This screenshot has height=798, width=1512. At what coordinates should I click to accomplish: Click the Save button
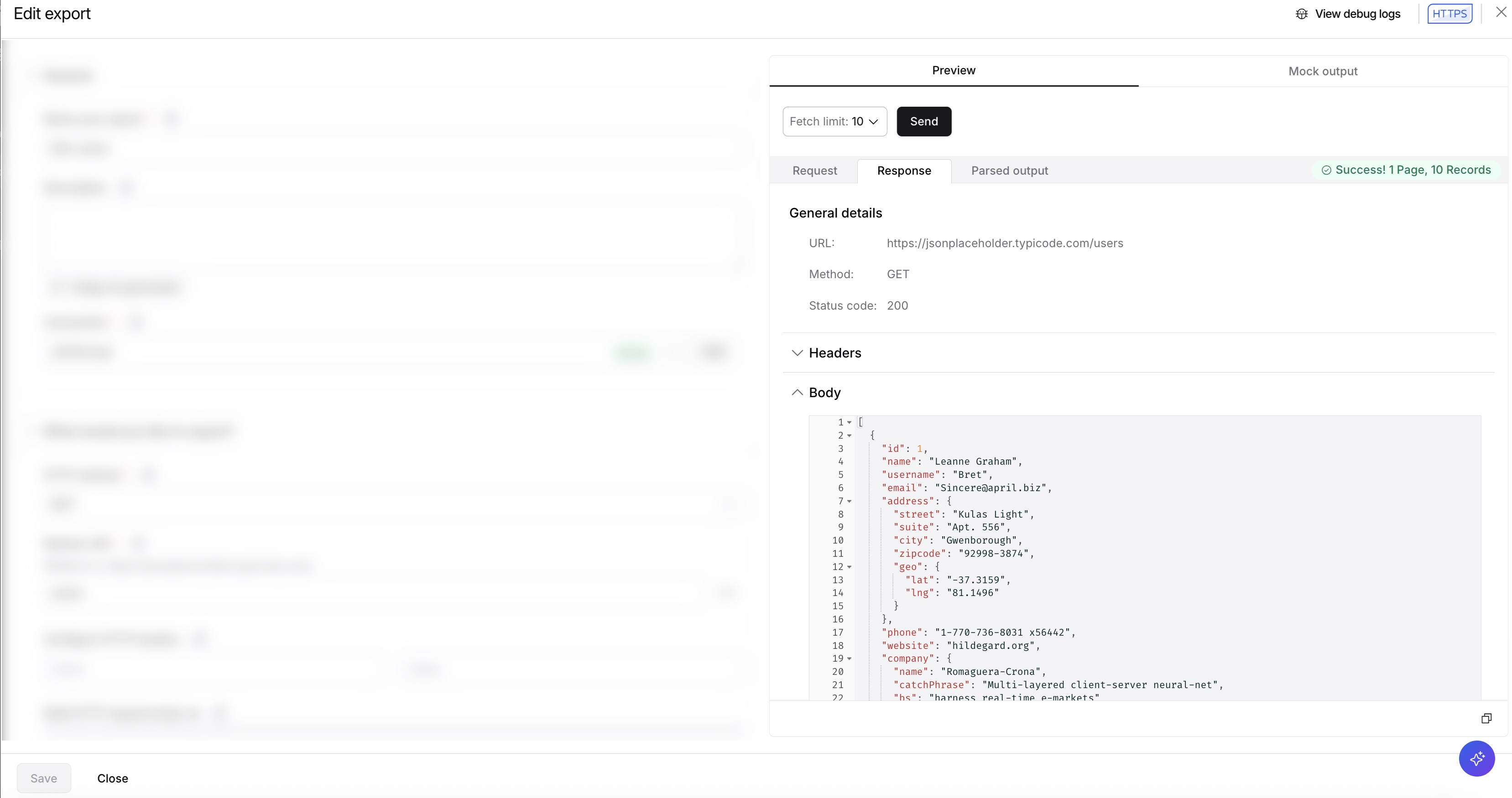pyautogui.click(x=43, y=778)
